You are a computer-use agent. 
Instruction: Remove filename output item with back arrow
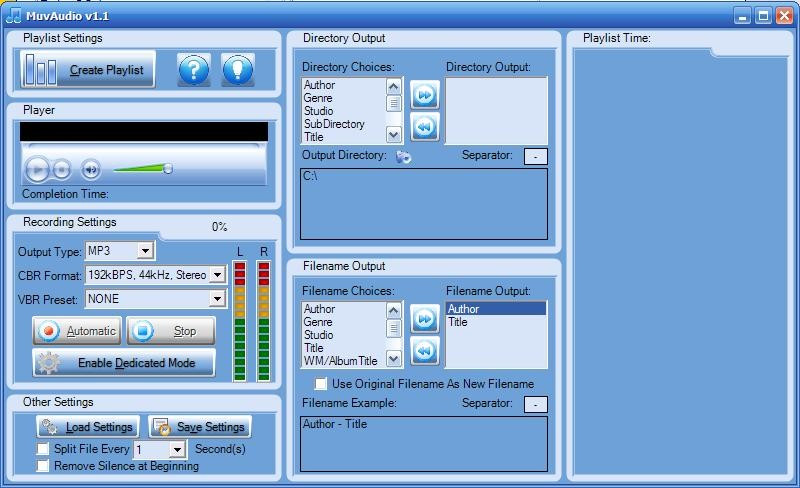click(425, 351)
